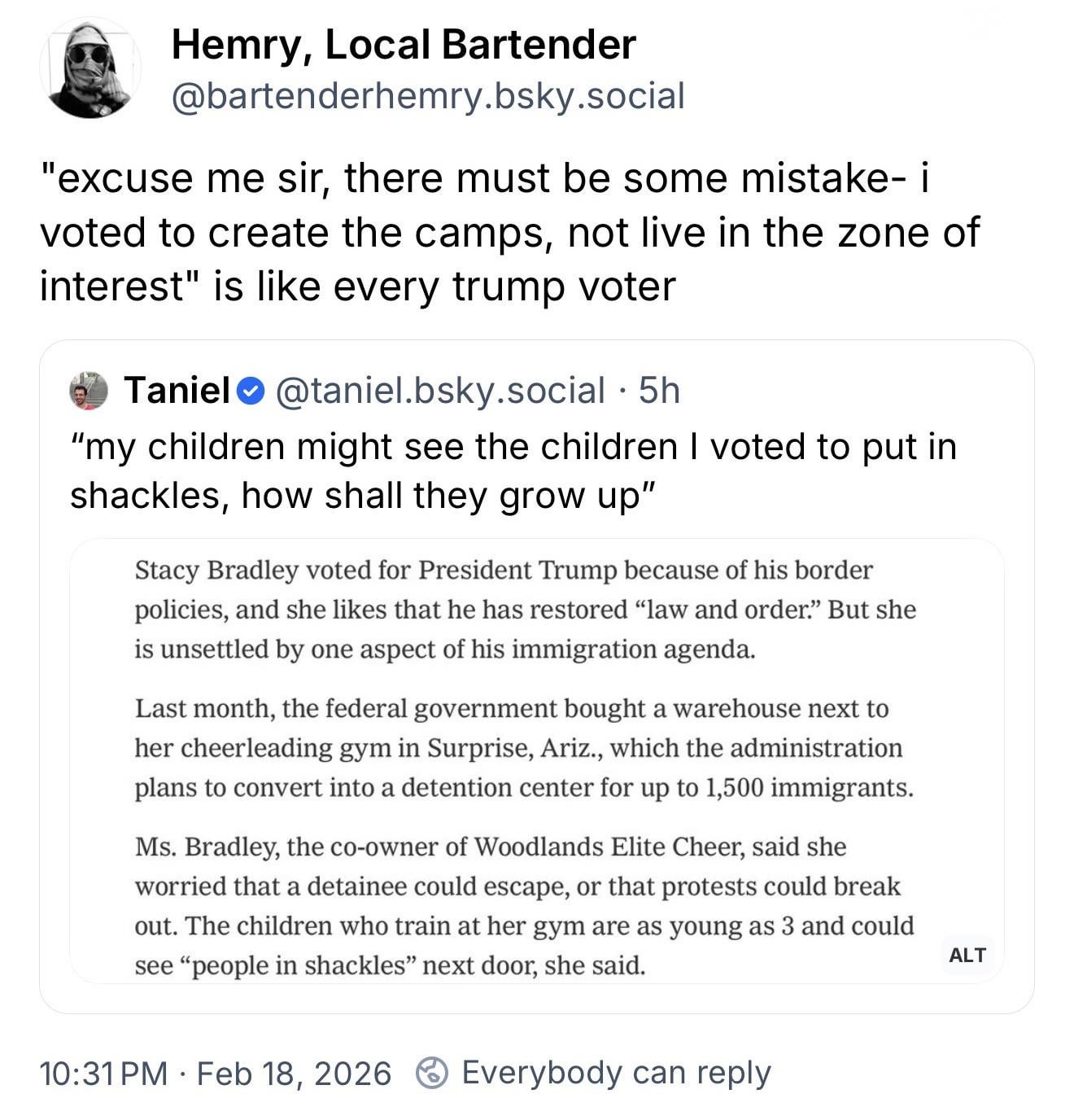This screenshot has height=1120, width=1074.
Task: Open Taniel's display name in quoted post
Action: click(177, 391)
